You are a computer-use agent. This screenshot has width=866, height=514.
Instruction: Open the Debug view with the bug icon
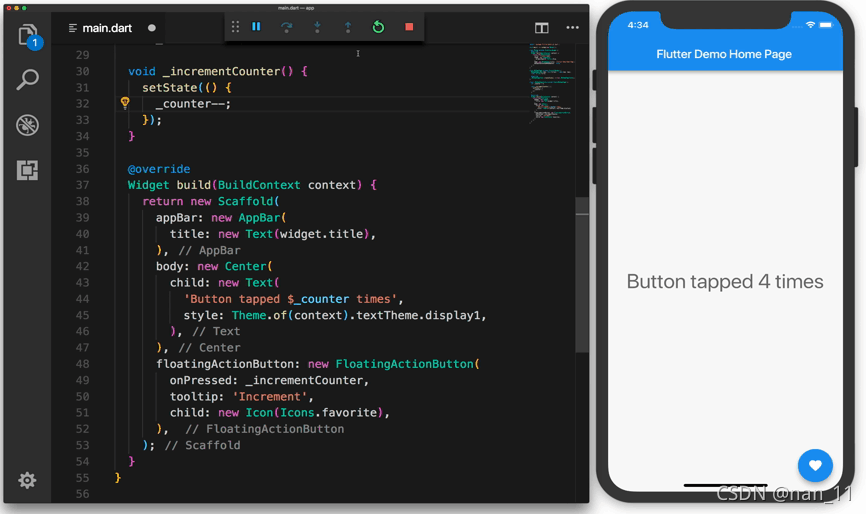(27, 125)
